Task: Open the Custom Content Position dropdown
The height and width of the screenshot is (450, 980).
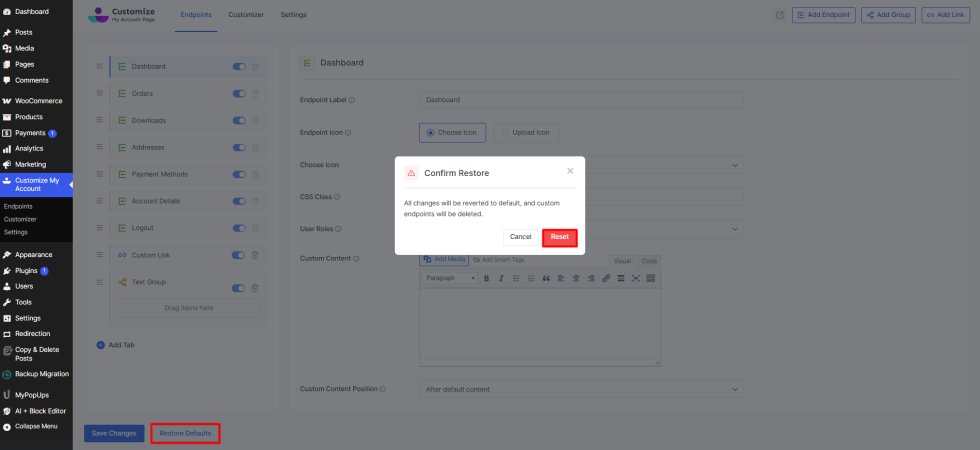Action: point(581,389)
